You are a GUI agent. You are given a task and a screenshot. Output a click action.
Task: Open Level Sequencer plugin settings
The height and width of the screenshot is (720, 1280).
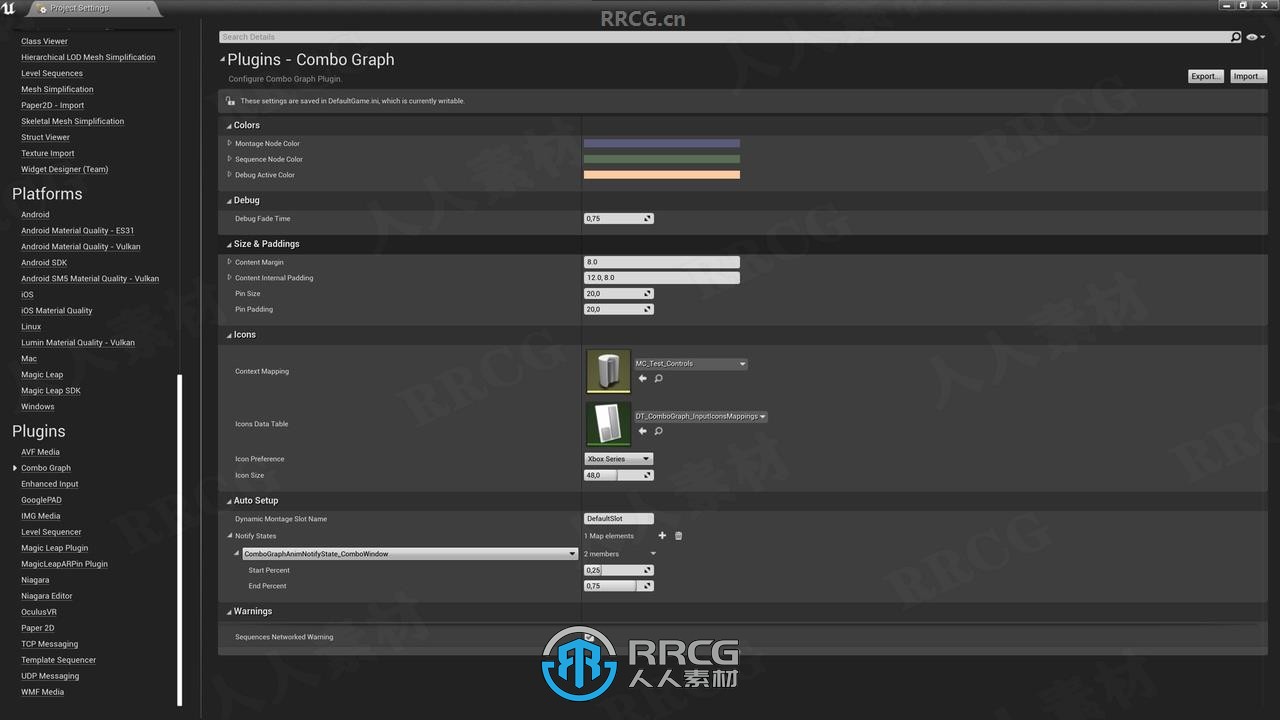click(x=51, y=532)
